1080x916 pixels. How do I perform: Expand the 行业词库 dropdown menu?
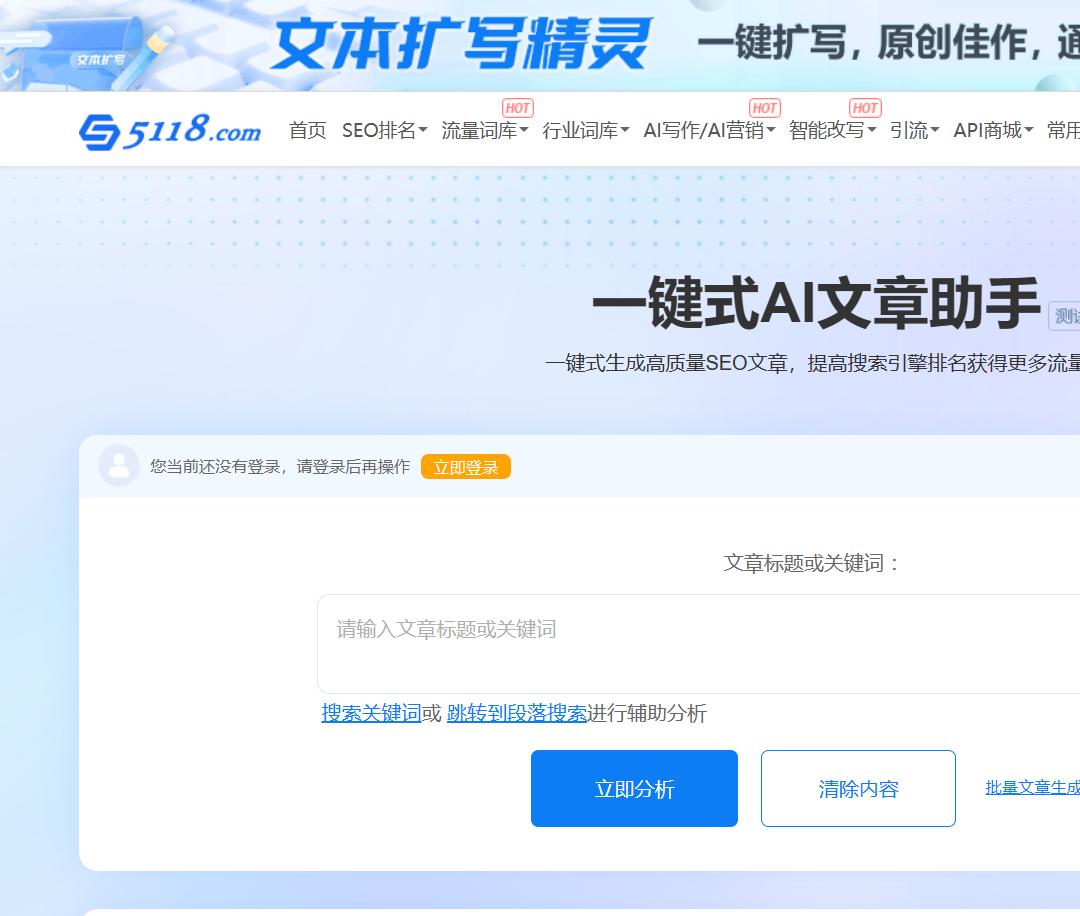pos(585,130)
